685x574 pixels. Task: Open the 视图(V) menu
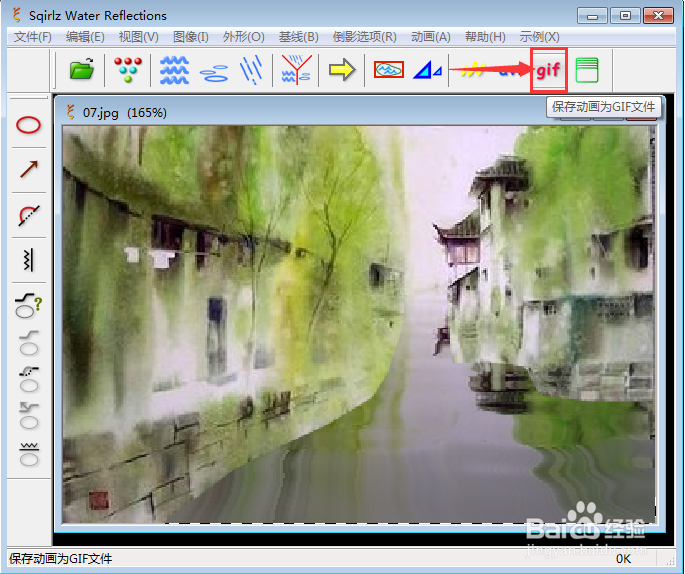[138, 37]
